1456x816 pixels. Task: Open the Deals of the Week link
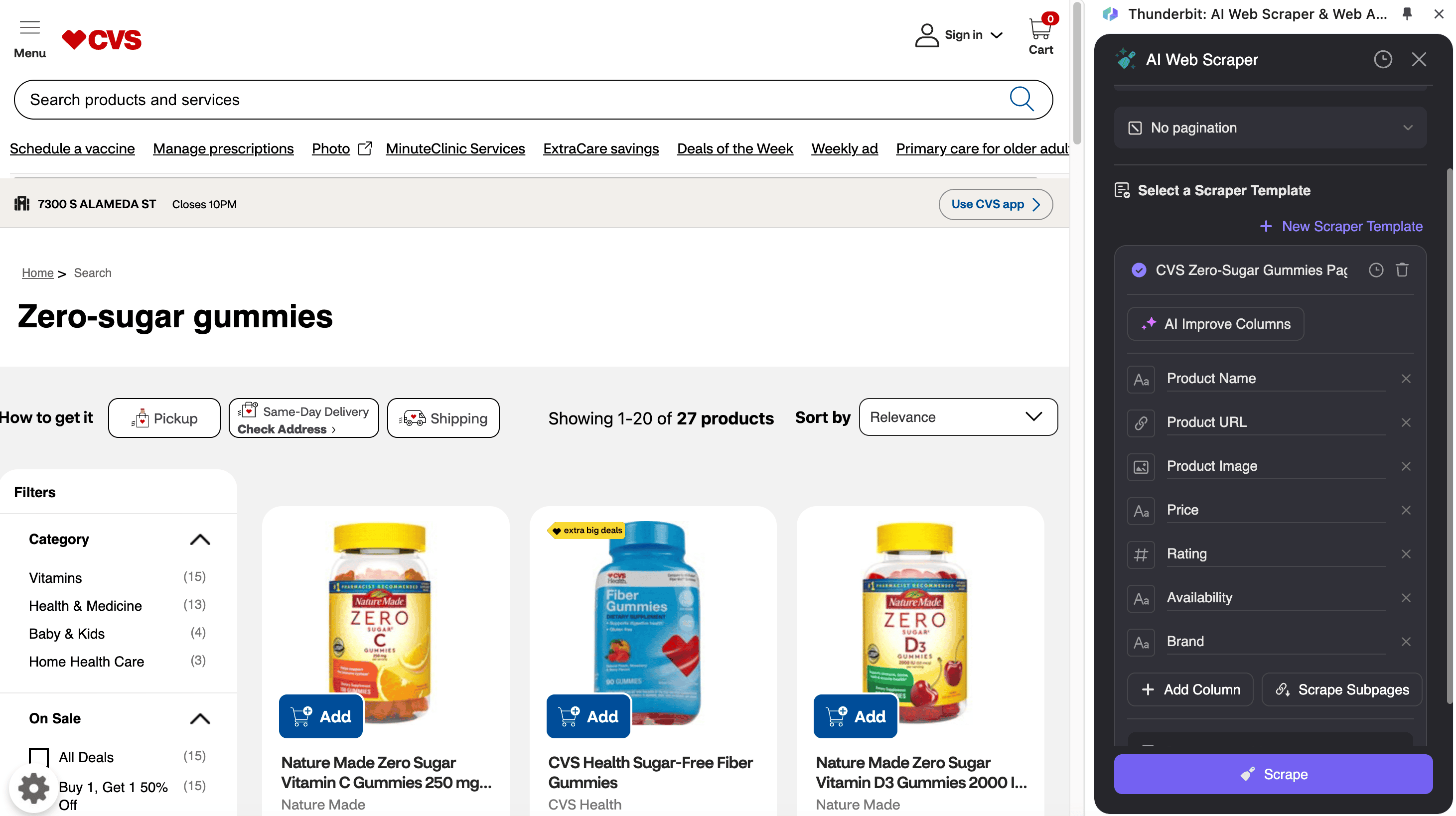point(735,148)
